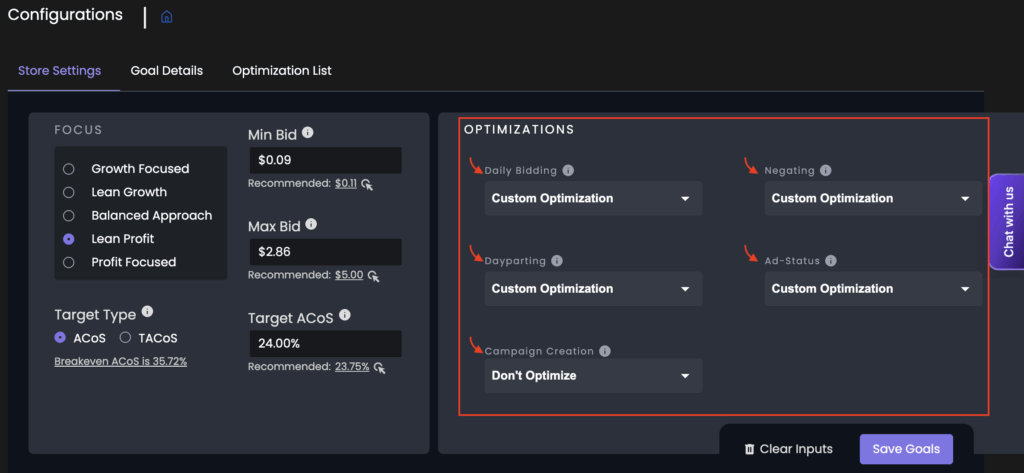Click the info icon next to Max Bid
Image resolution: width=1024 pixels, height=473 pixels.
pyautogui.click(x=311, y=225)
